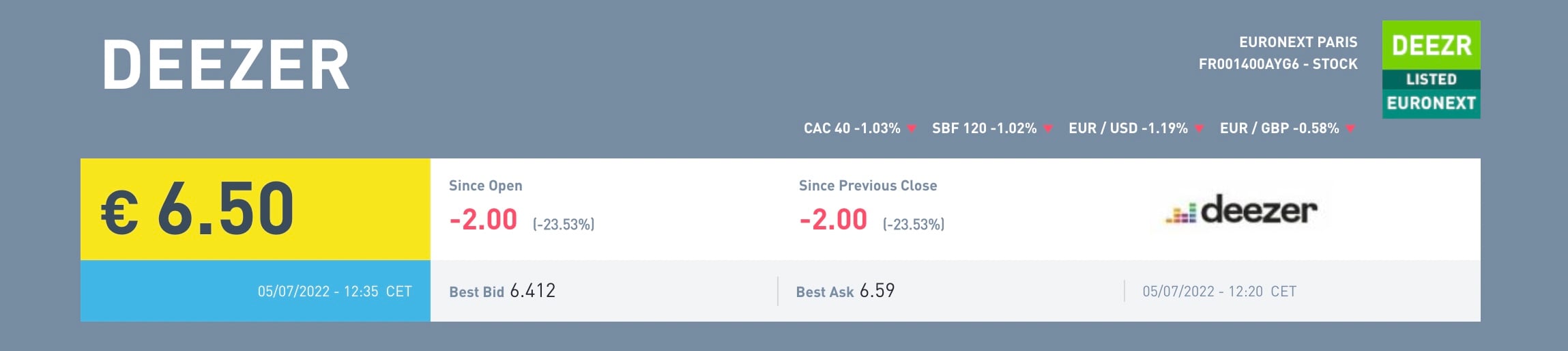
Task: Open the CAC 40 index link
Action: click(852, 128)
